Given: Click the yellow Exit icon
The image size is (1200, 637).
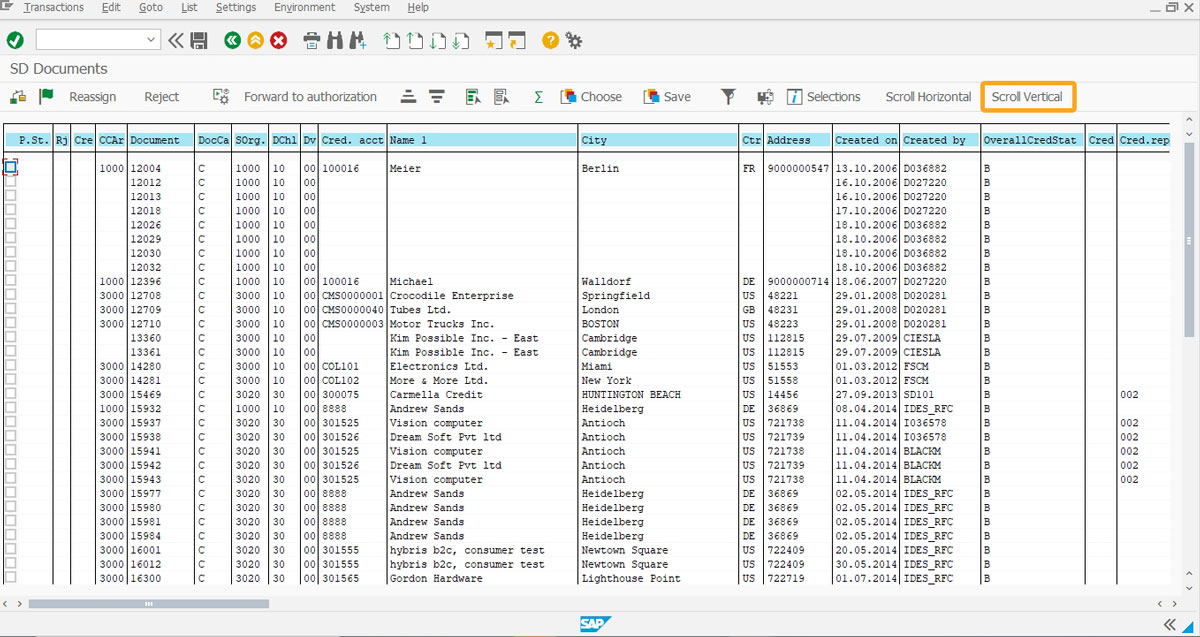Looking at the screenshot, I should pos(255,40).
